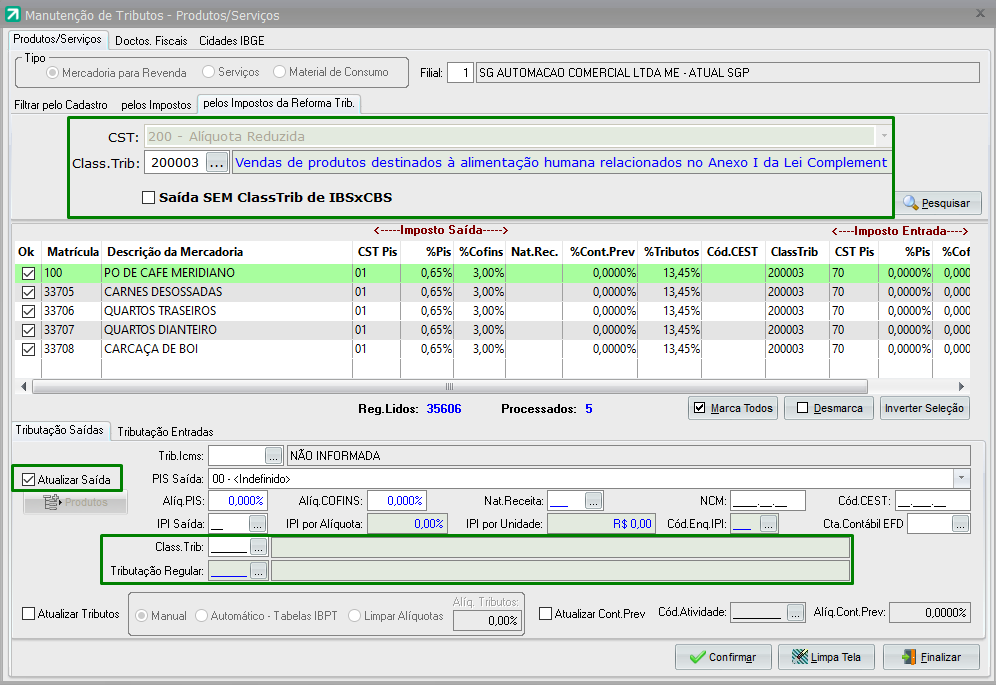Open the Trib.Icms lookup ellipsis button
This screenshot has width=996, height=685.
pyautogui.click(x=274, y=456)
